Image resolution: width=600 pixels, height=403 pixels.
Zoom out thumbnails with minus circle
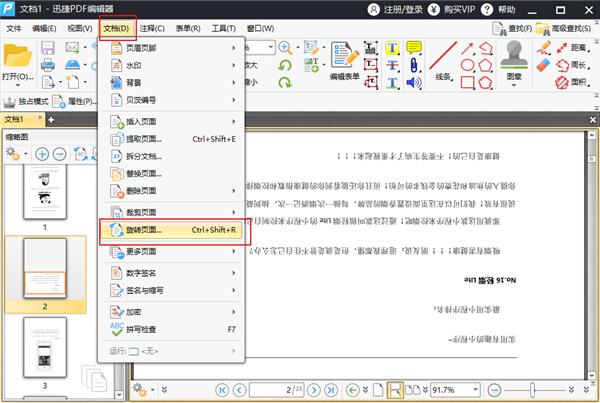point(59,154)
